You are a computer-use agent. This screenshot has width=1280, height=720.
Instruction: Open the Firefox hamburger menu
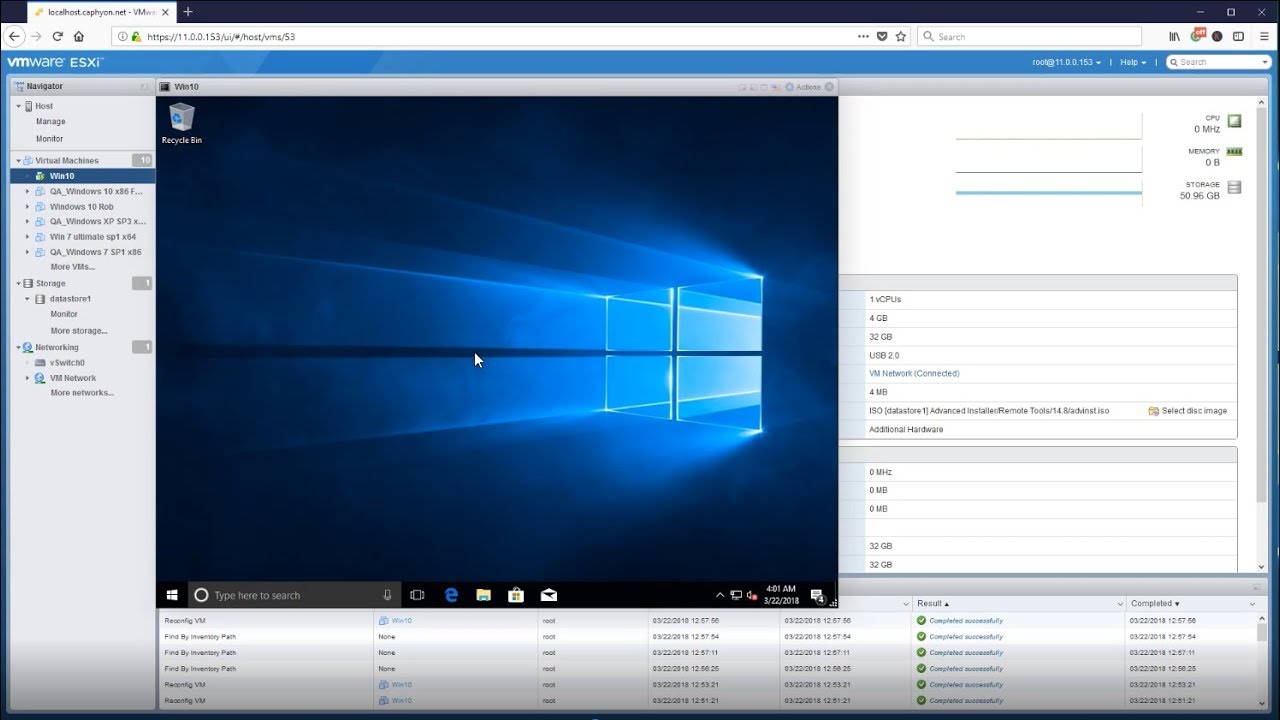1262,36
